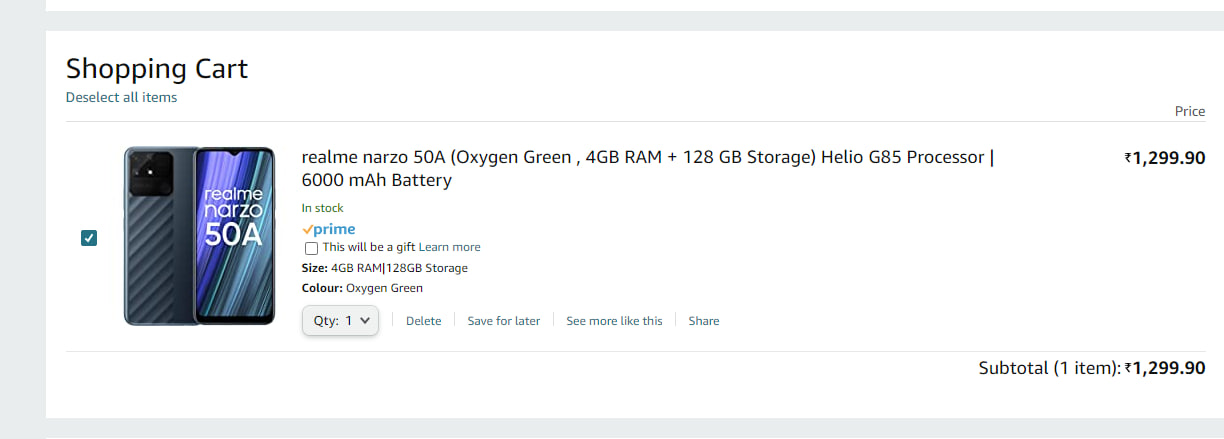Click the 'Shopping Cart' heading
The image size is (1224, 439).
pos(157,69)
